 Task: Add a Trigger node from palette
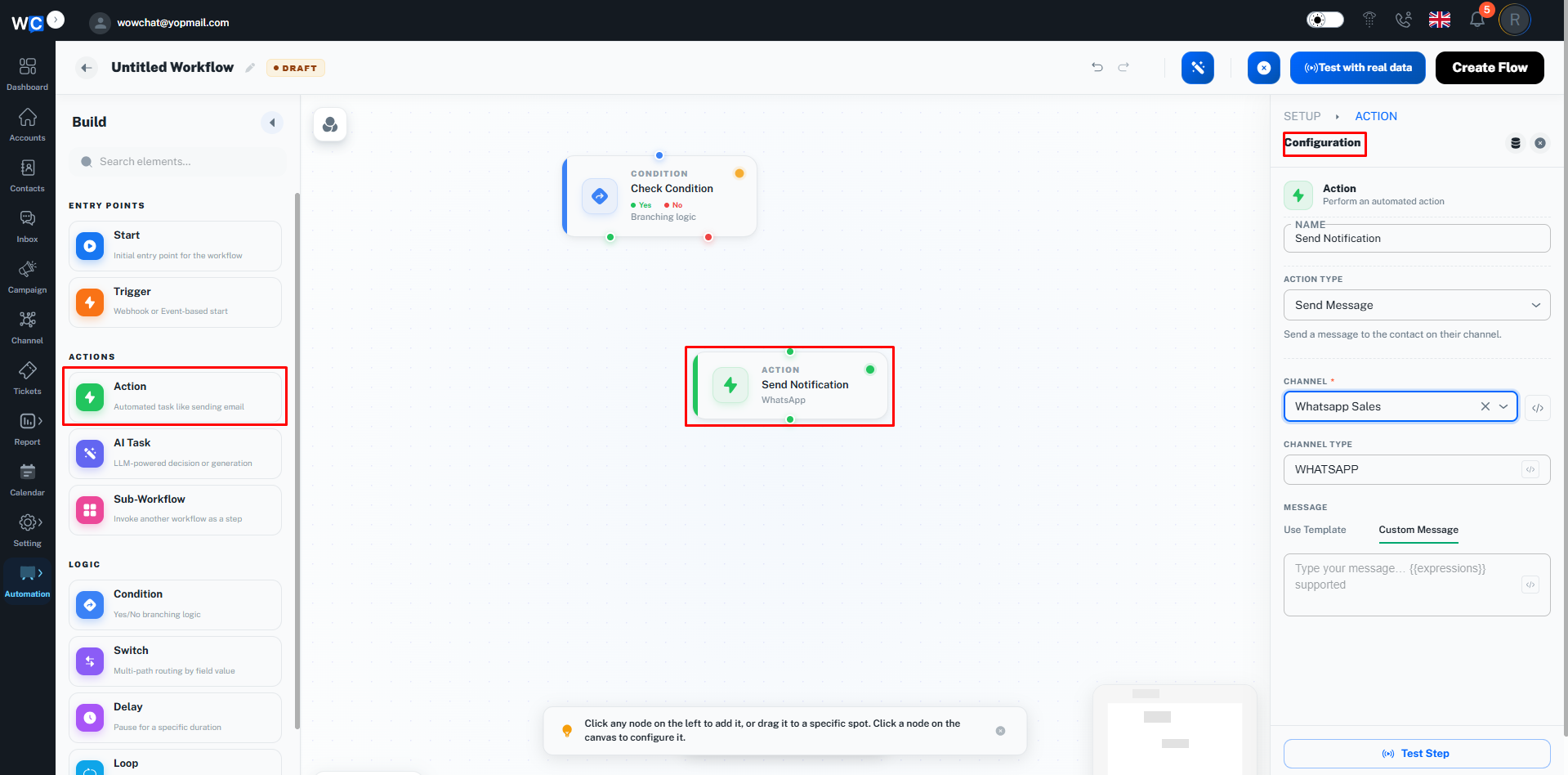175,302
